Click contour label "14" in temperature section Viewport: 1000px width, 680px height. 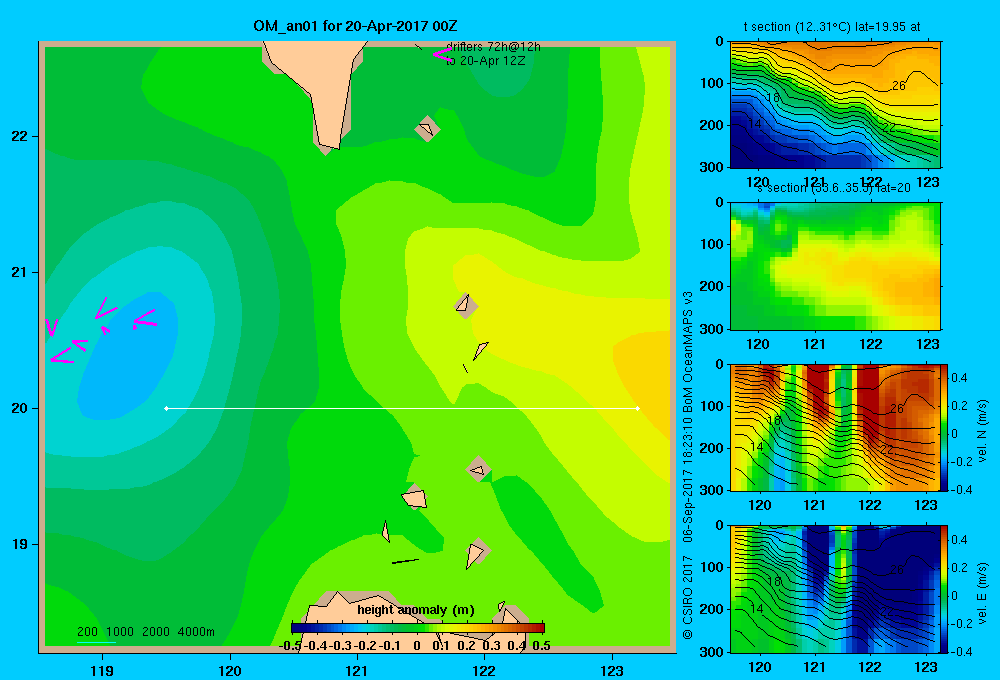755,124
